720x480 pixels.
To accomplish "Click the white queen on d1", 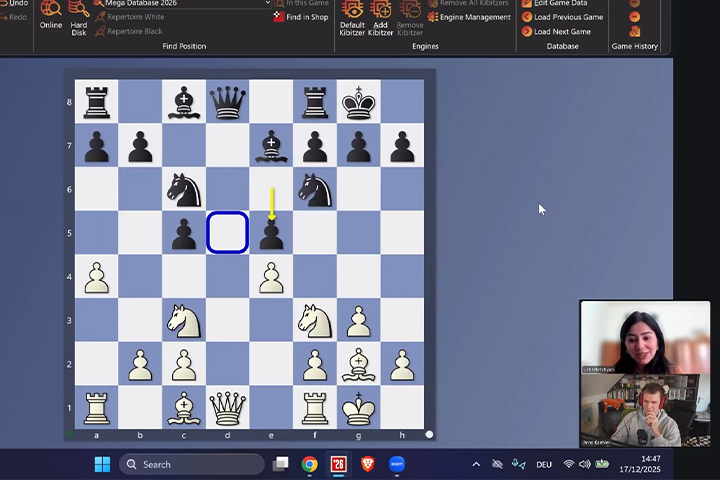I will point(227,407).
